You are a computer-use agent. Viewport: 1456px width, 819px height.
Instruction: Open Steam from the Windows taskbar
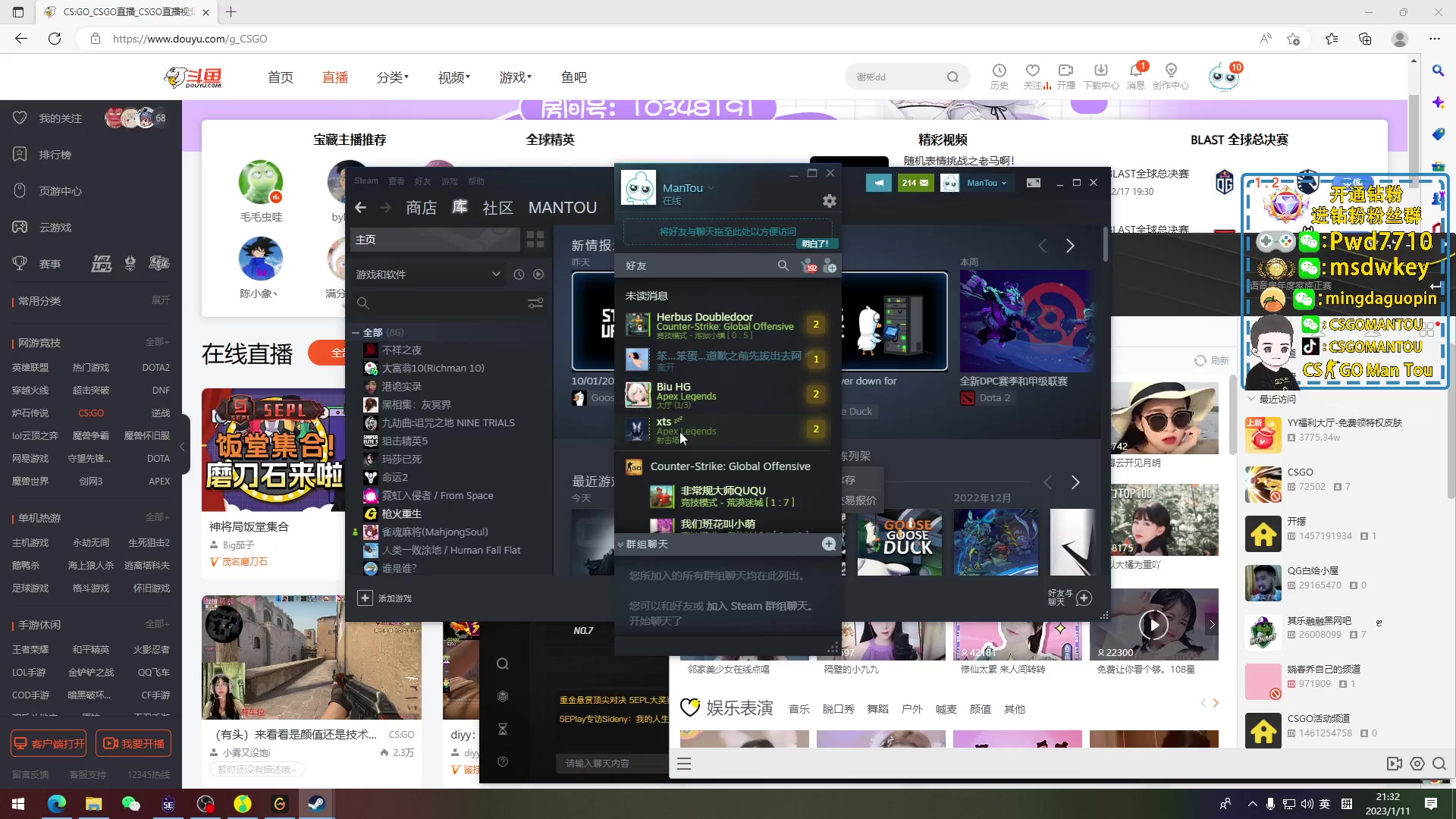316,803
